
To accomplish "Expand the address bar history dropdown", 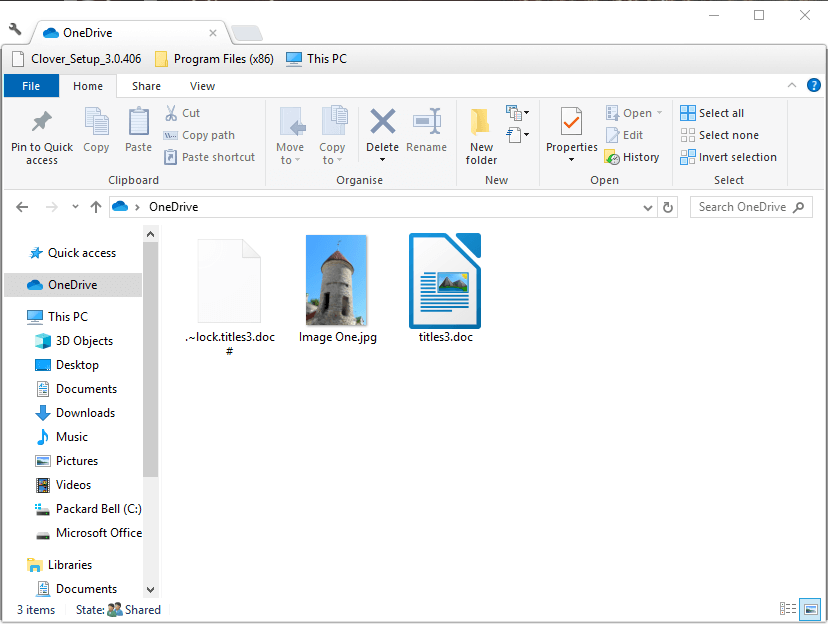I will click(x=647, y=207).
